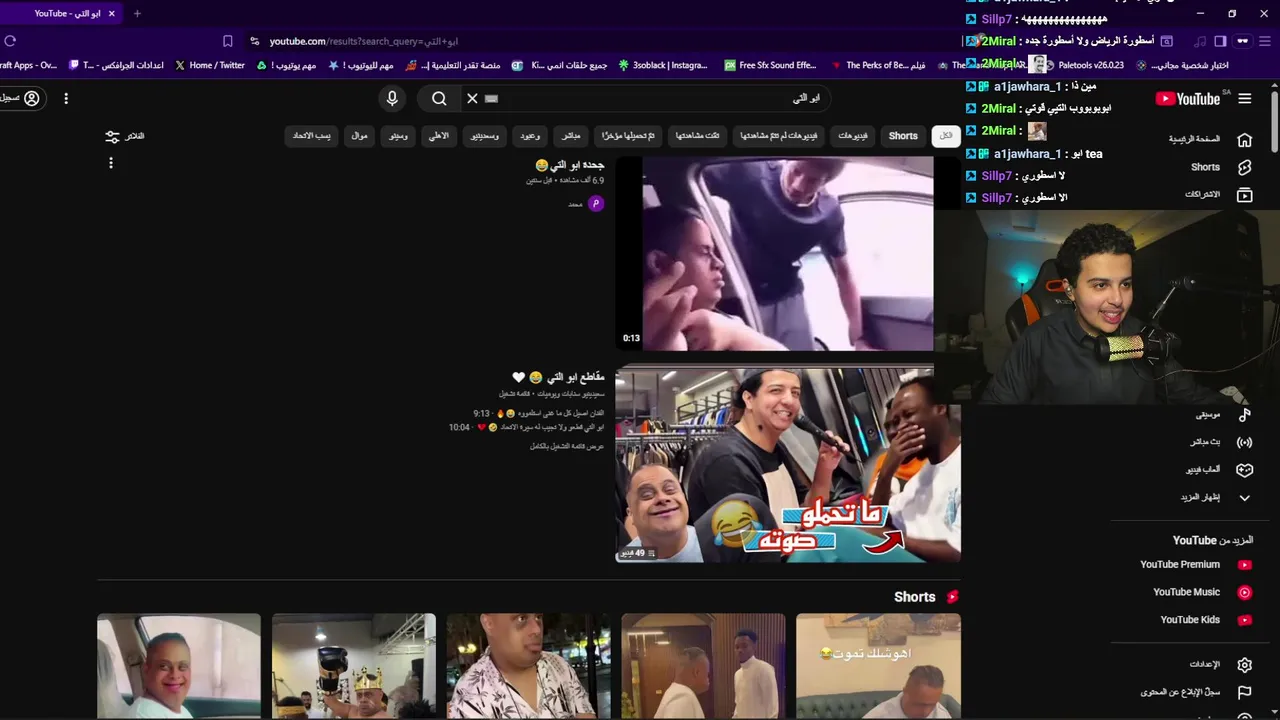Open Report history flag item
1280x720 pixels.
(1244, 692)
